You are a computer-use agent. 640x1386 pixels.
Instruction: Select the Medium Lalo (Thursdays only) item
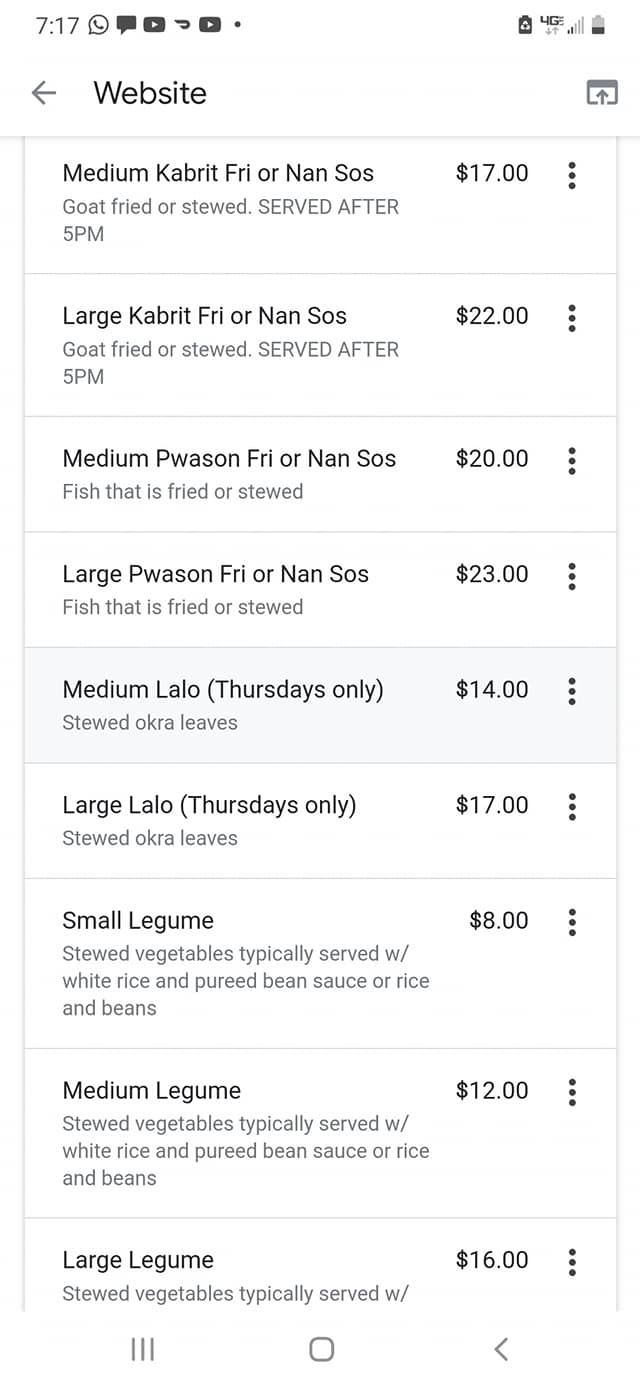pos(223,690)
